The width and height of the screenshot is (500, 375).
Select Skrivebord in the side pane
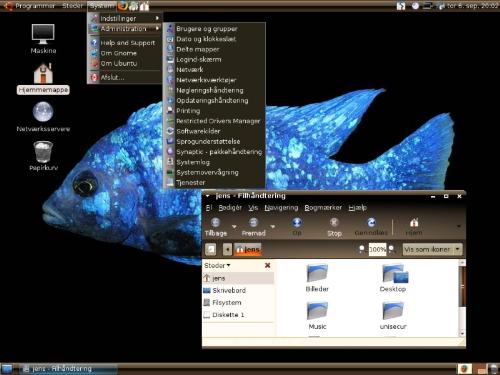[238, 290]
